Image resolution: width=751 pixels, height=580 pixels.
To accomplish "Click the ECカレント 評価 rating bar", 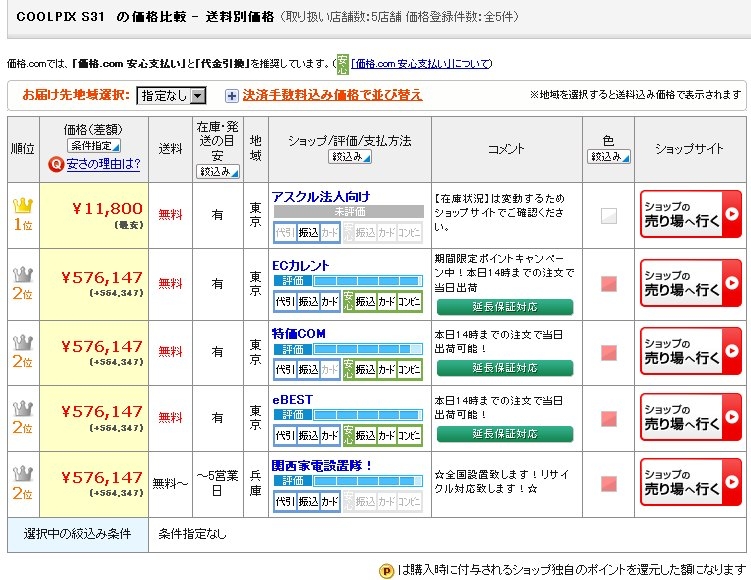I will [x=348, y=281].
